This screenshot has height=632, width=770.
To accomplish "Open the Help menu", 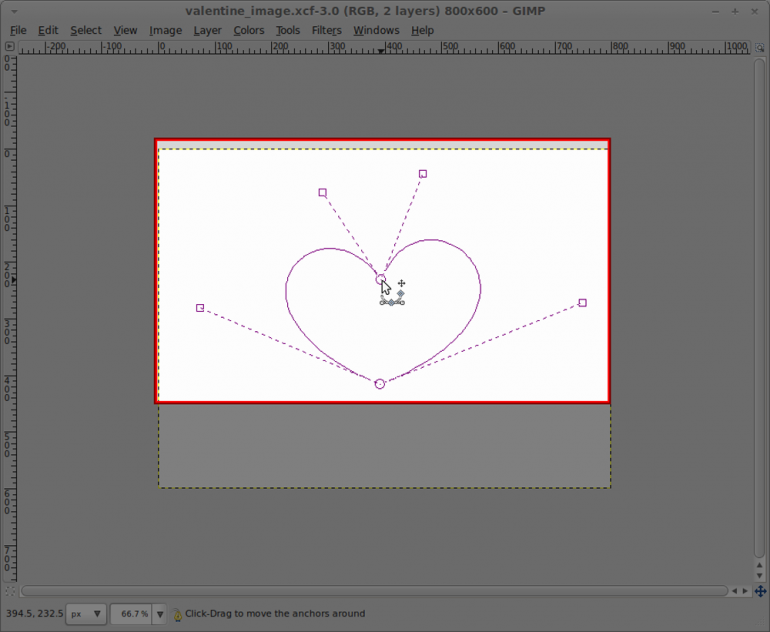I will coord(422,30).
